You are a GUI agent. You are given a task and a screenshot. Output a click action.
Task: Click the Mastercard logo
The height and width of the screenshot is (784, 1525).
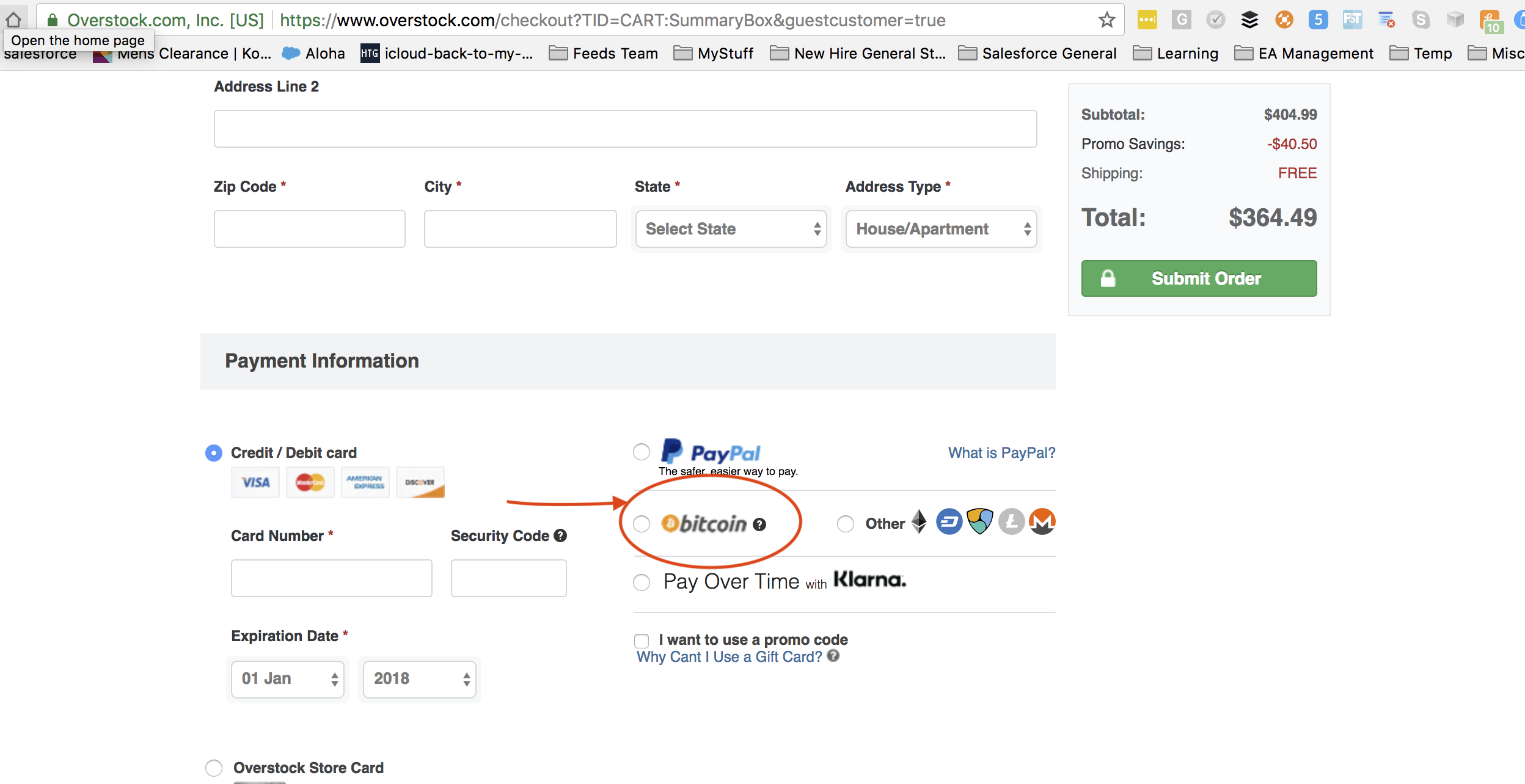coord(310,482)
